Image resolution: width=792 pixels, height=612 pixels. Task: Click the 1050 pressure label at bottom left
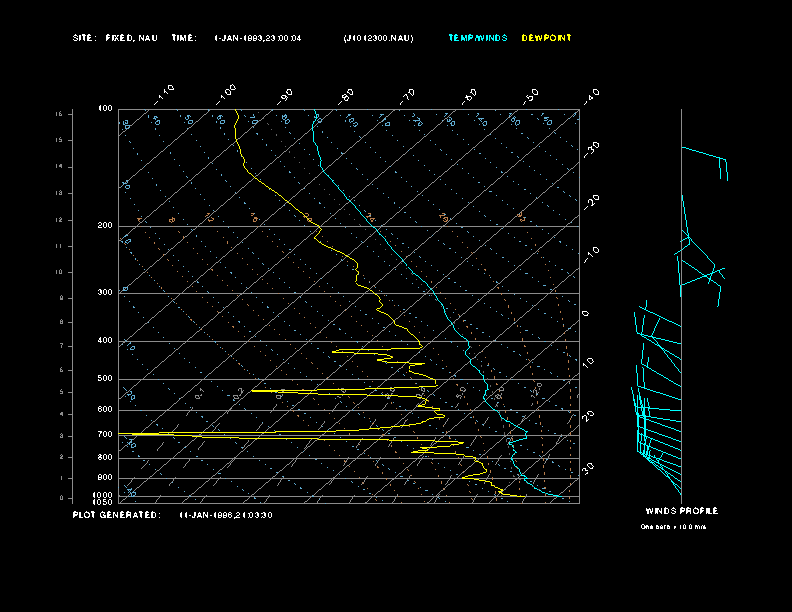[104, 502]
